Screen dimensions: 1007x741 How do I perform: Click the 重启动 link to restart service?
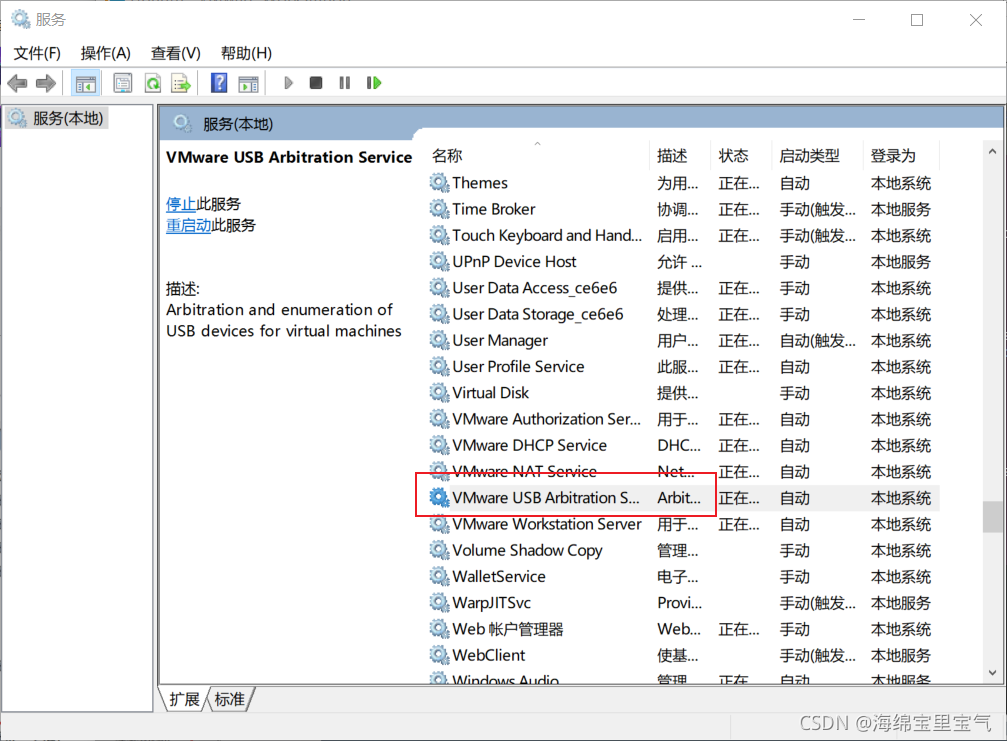click(x=188, y=225)
